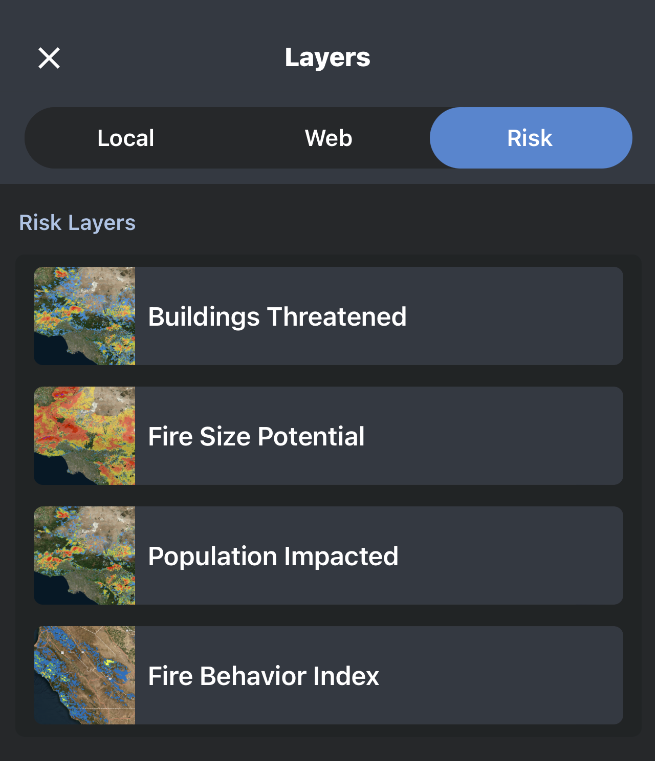Click the Fire Behavior Index map thumbnail
Screen dimensions: 655x761
click(85, 676)
